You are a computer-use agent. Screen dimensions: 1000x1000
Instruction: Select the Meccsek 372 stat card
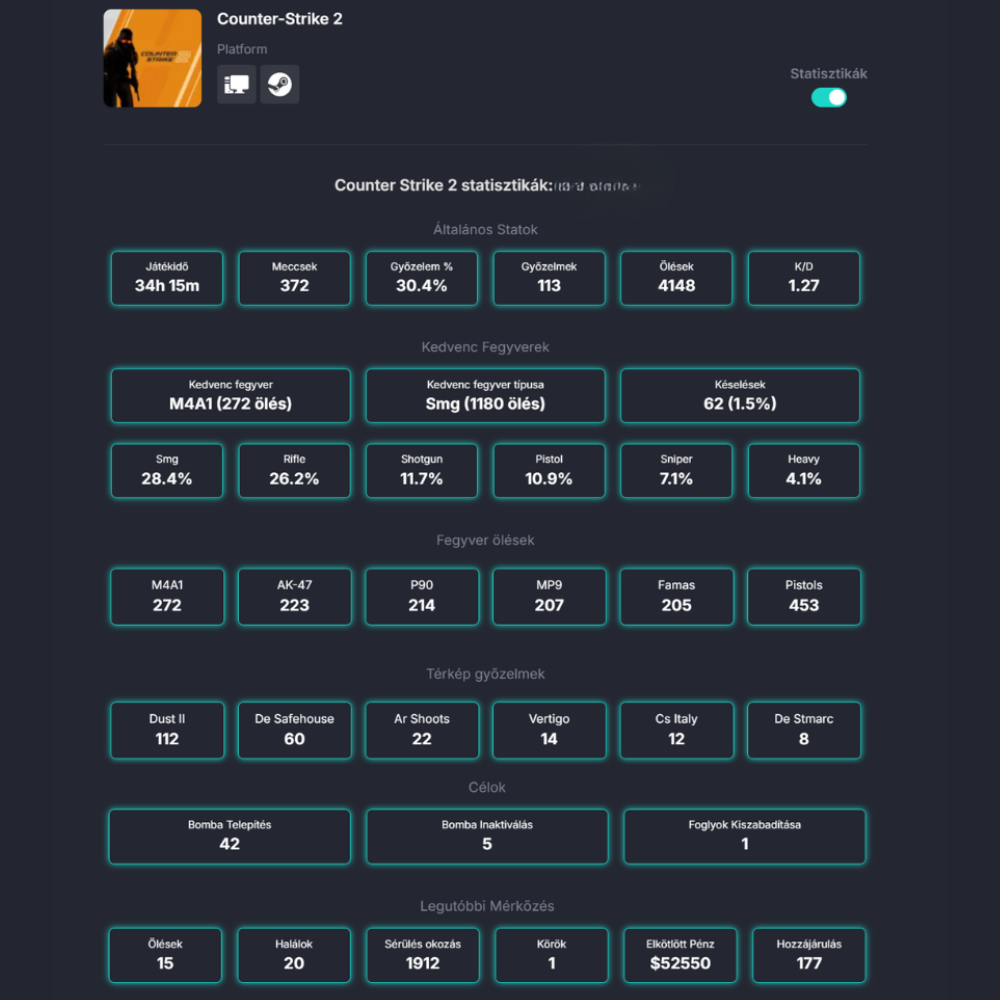pos(294,278)
